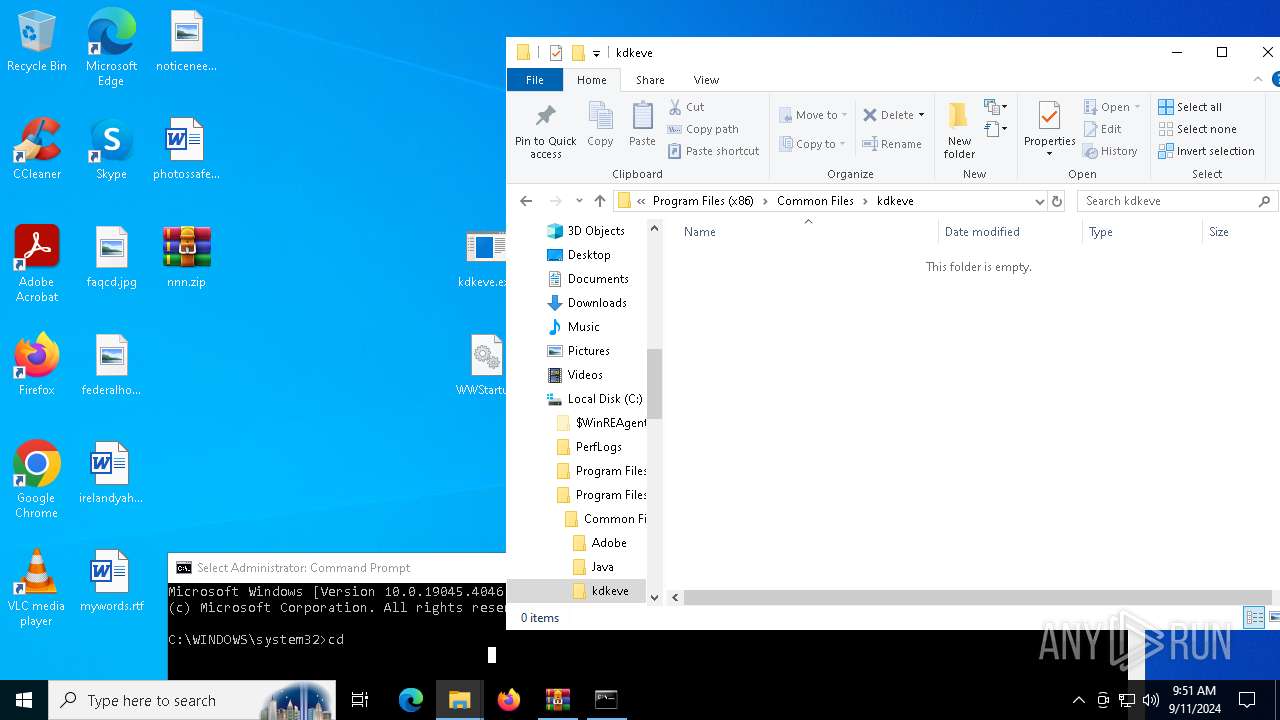Open the Delete dropdown arrow

coord(921,115)
